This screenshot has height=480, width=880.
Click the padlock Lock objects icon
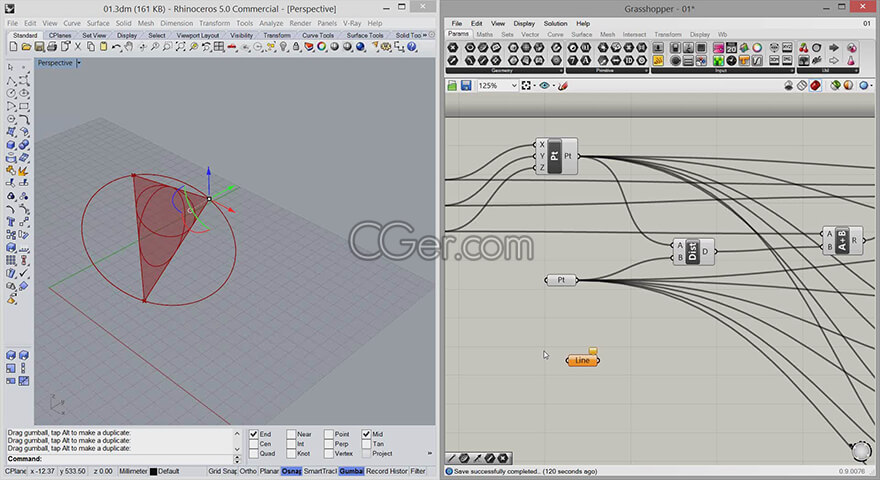[296, 47]
